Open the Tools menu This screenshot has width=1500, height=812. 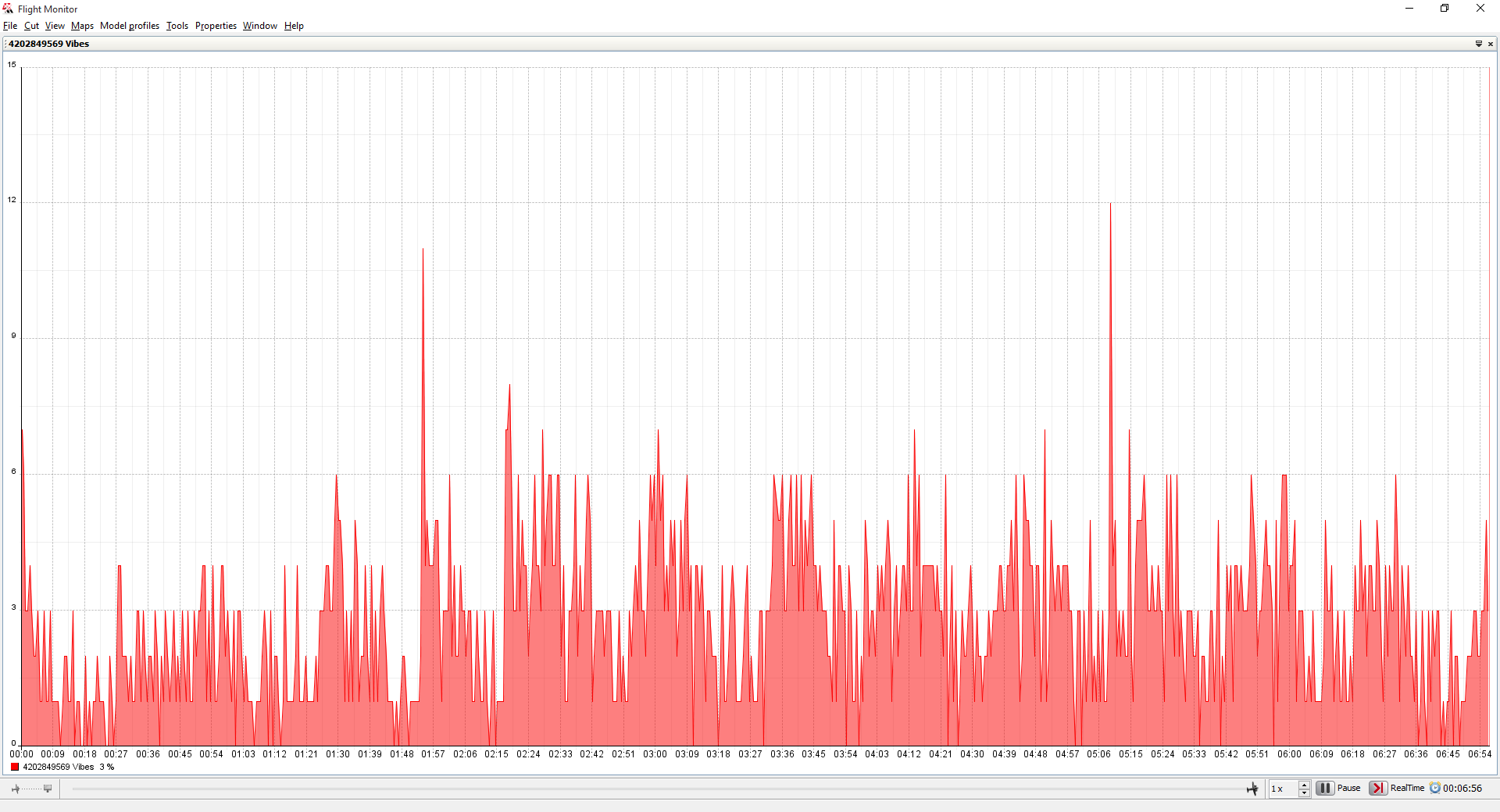click(177, 26)
